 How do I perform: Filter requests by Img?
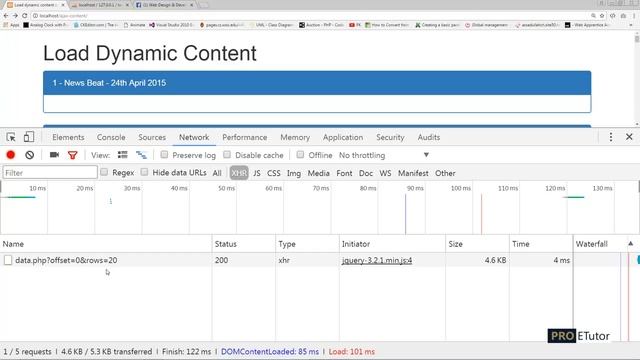pyautogui.click(x=293, y=173)
